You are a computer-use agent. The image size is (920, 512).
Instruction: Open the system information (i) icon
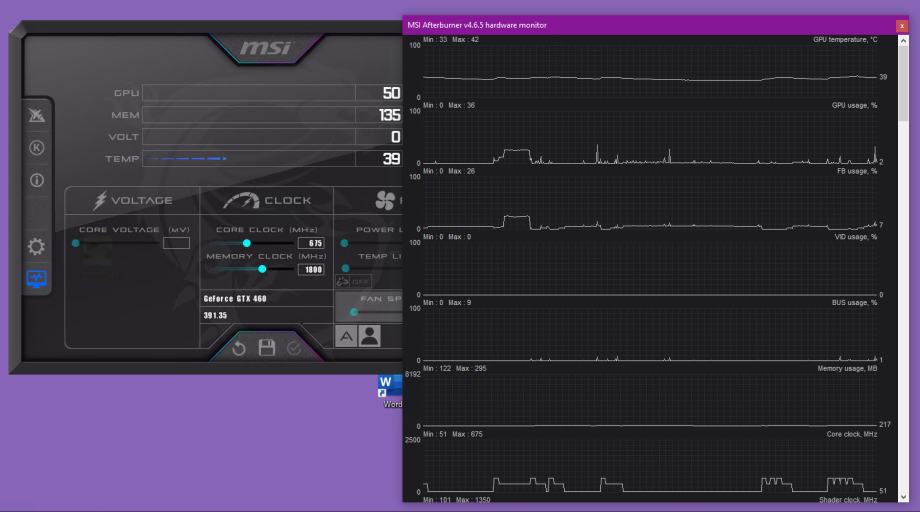point(36,180)
